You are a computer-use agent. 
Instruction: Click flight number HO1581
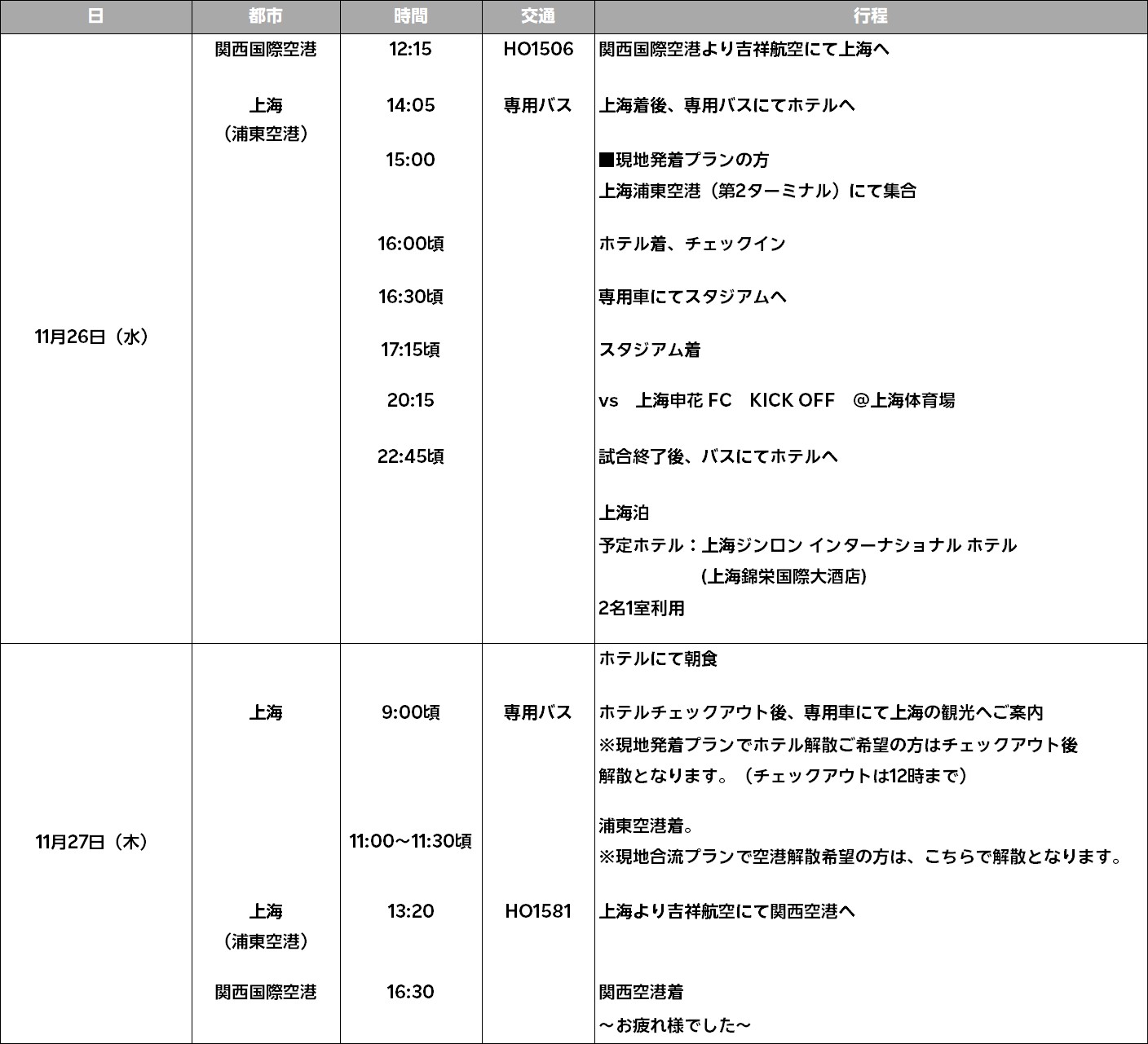[538, 911]
